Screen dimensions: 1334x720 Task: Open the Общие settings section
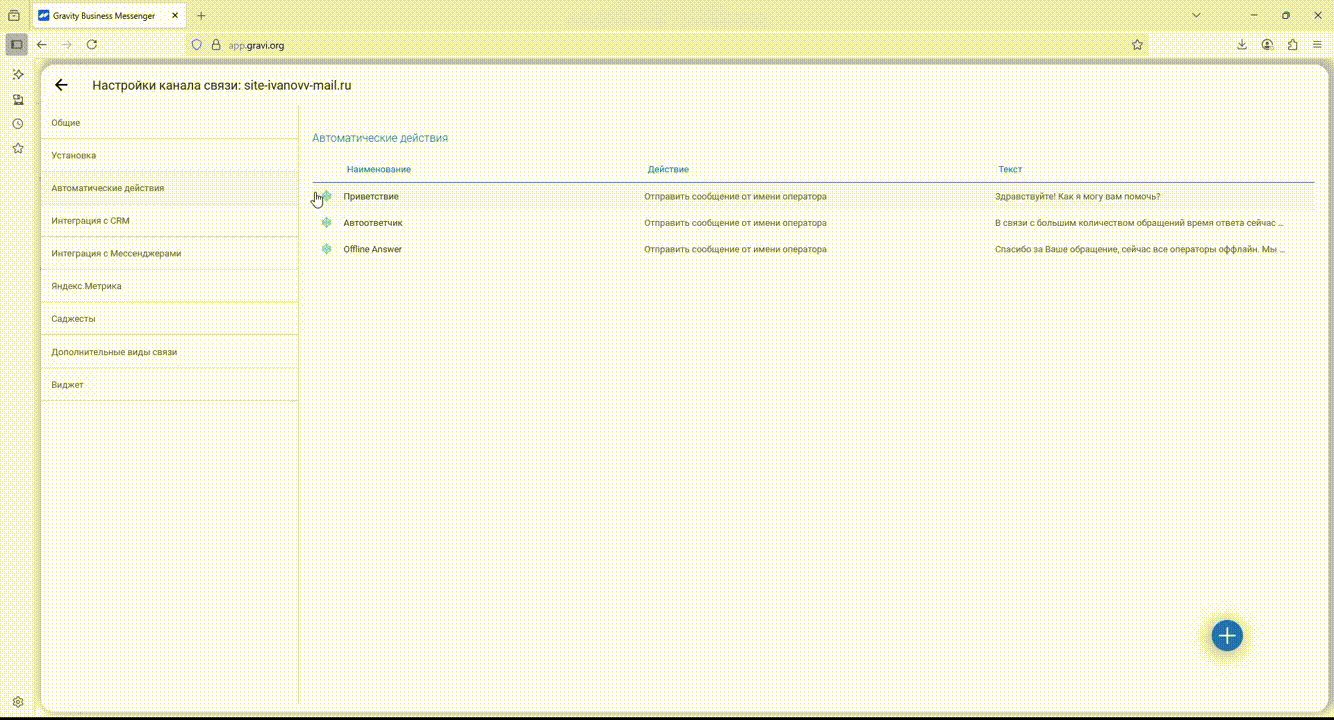(66, 123)
